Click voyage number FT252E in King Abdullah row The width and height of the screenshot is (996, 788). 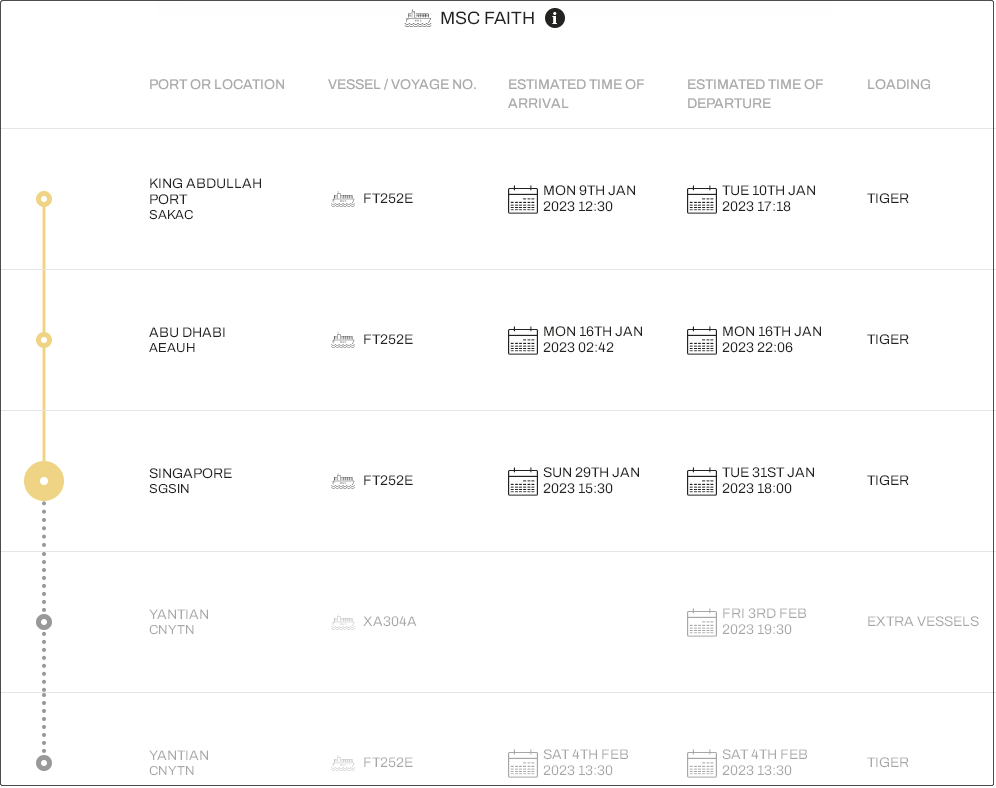pos(388,199)
